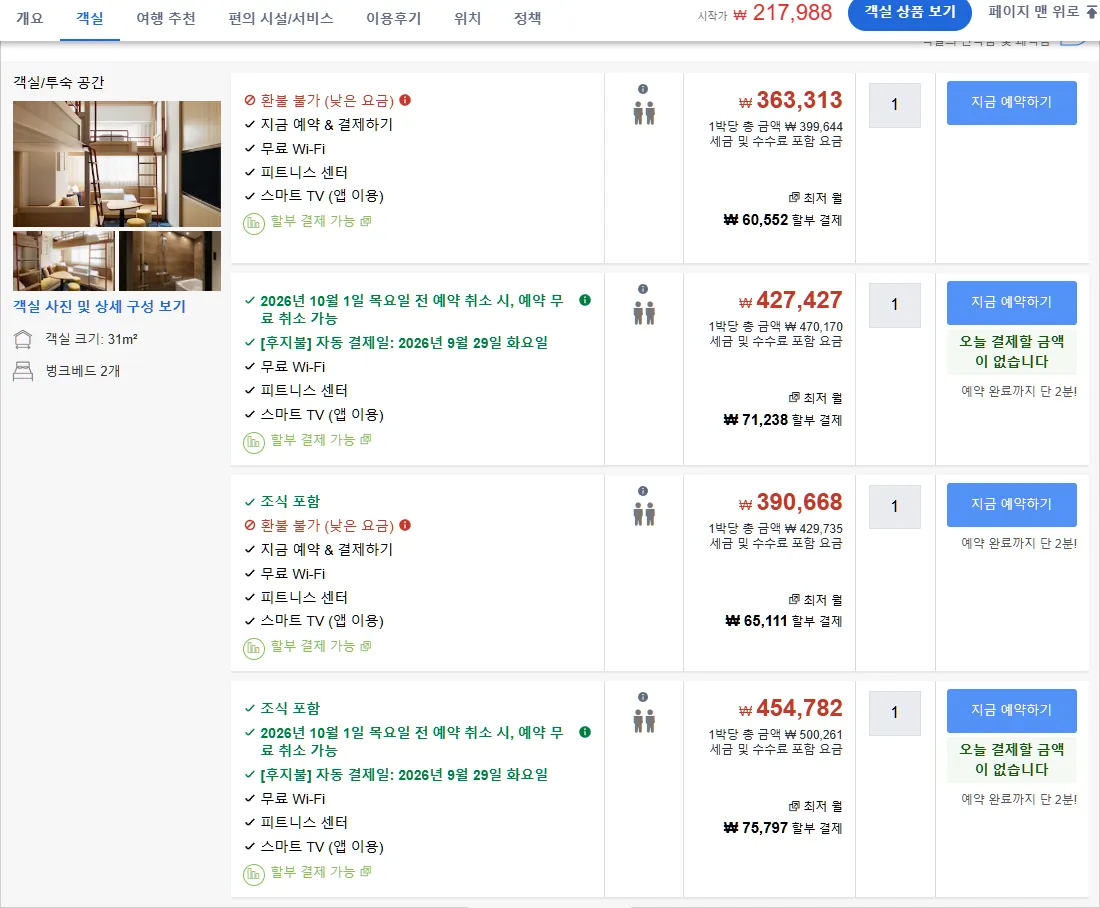Click green info icon on ₩427,427 offer

coord(585,300)
